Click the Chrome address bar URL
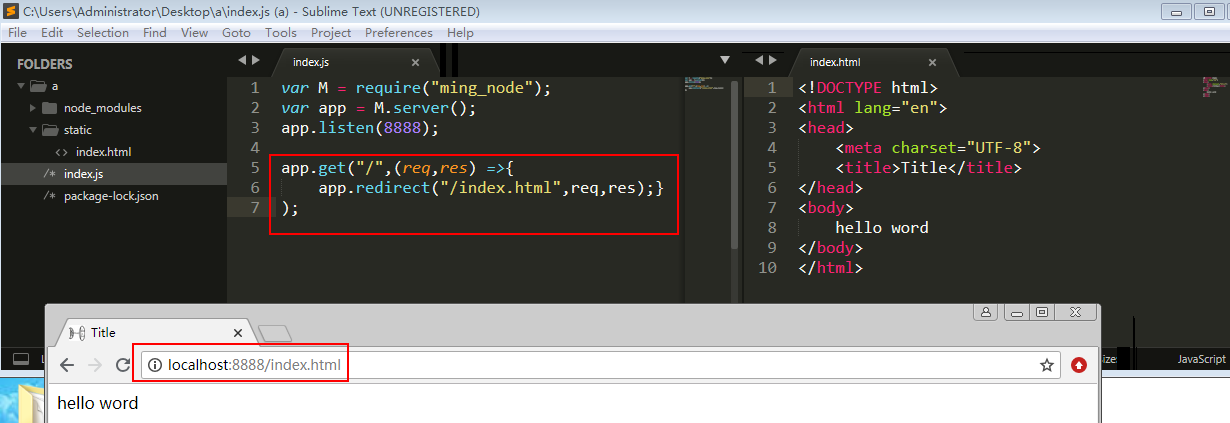 click(254, 366)
